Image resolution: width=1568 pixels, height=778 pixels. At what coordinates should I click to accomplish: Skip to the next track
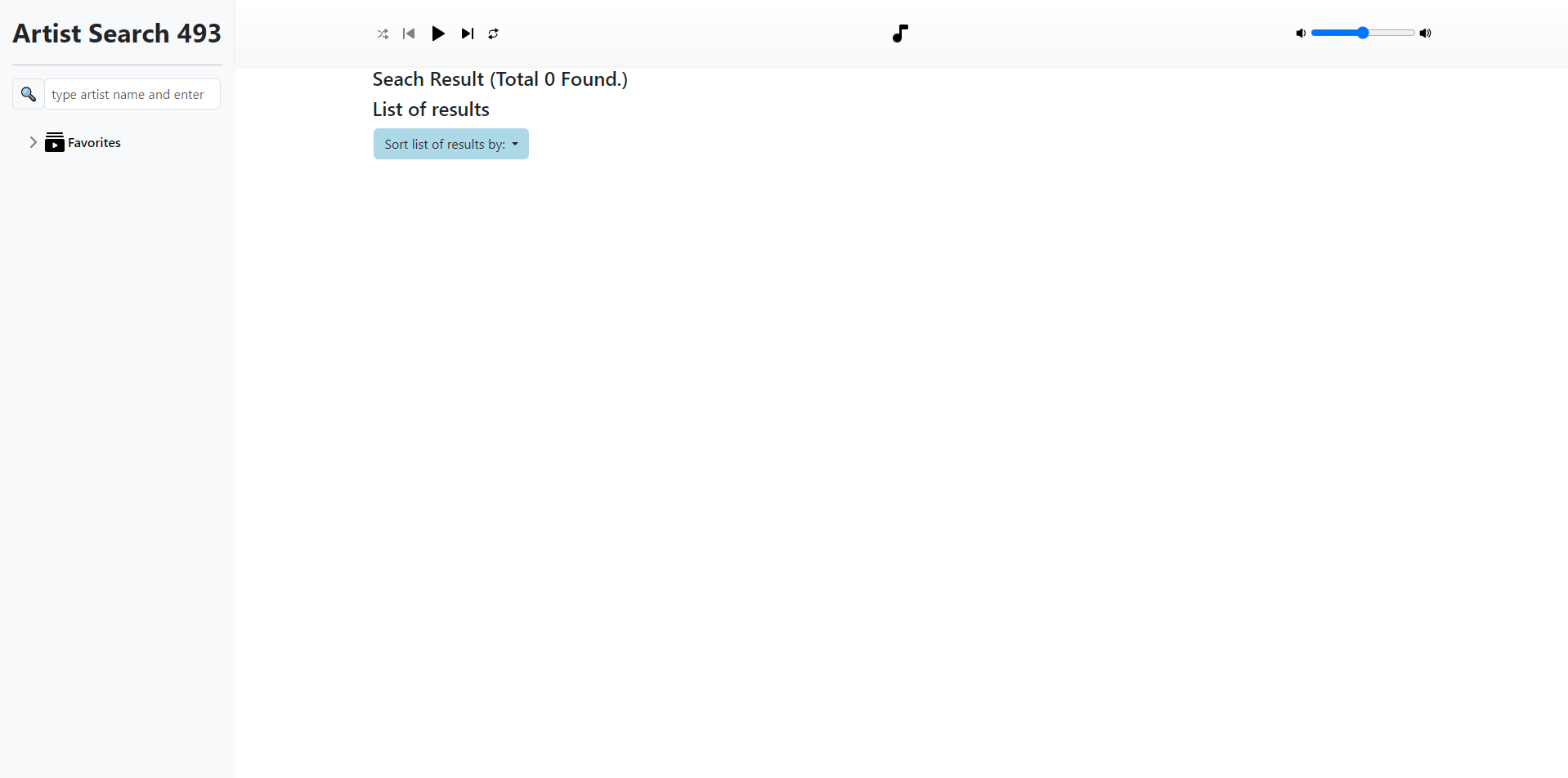[x=468, y=34]
